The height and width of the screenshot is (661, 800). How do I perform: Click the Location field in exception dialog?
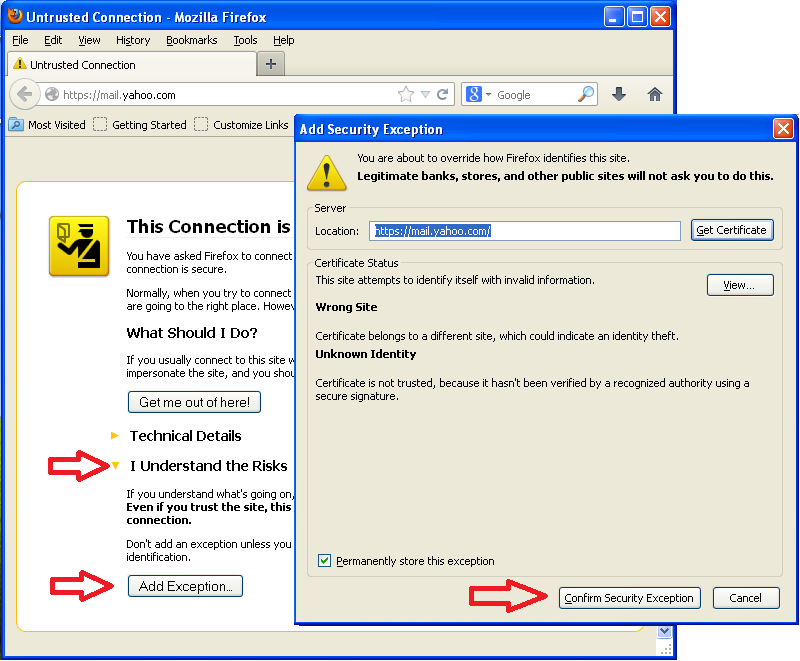(524, 231)
